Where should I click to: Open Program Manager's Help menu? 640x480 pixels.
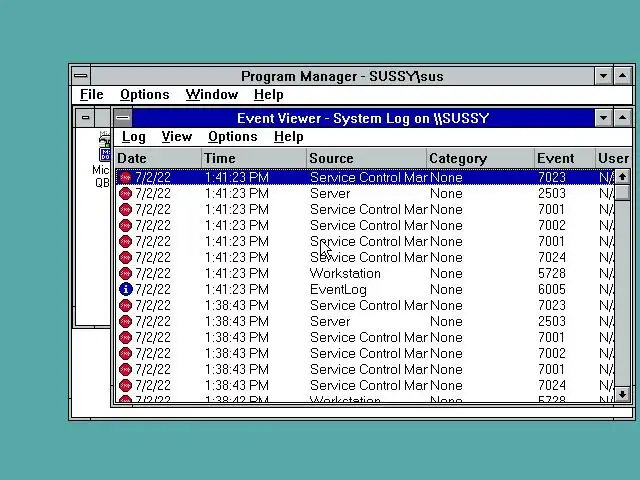(268, 95)
